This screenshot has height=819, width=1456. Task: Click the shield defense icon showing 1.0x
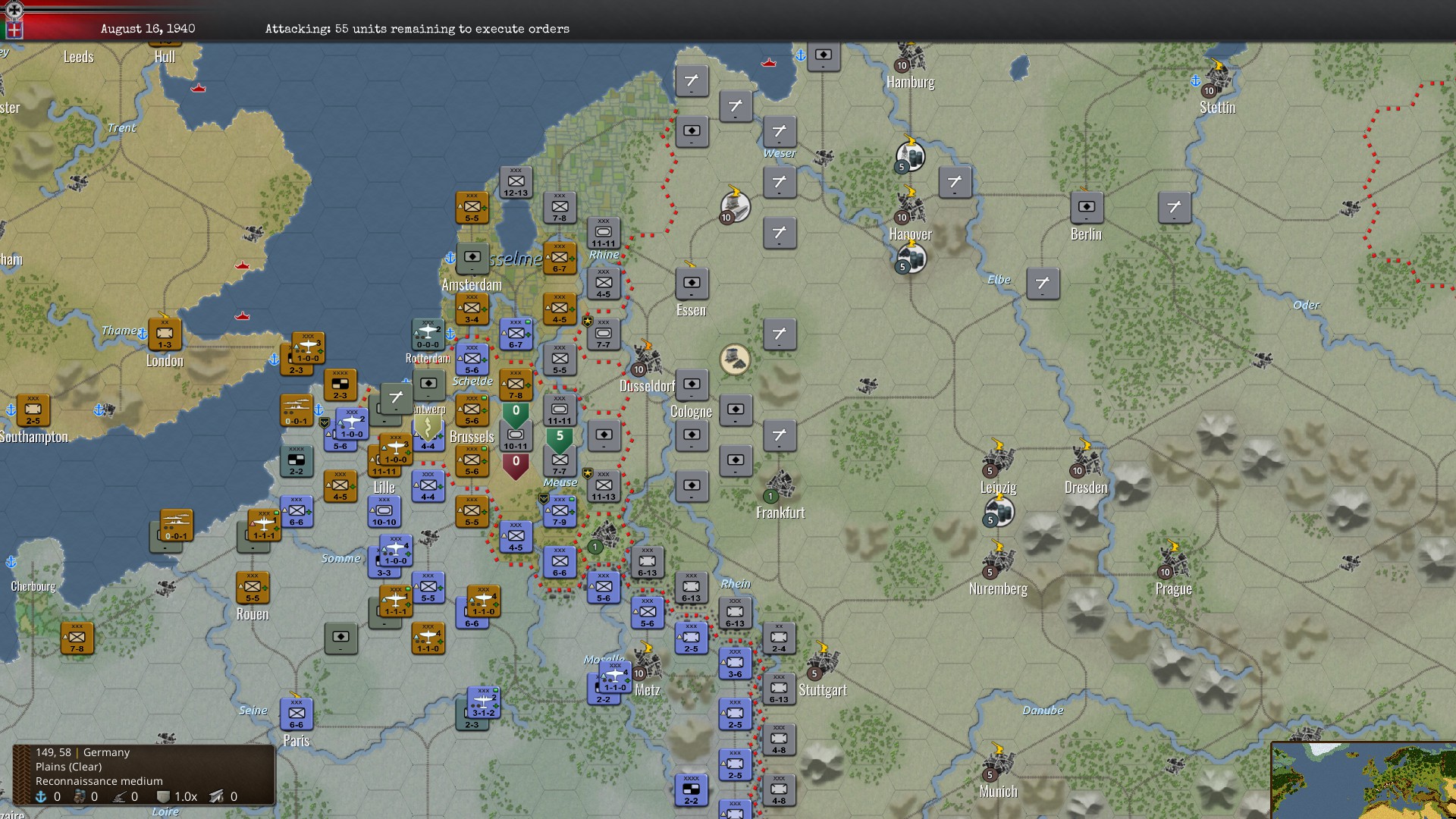tap(163, 796)
